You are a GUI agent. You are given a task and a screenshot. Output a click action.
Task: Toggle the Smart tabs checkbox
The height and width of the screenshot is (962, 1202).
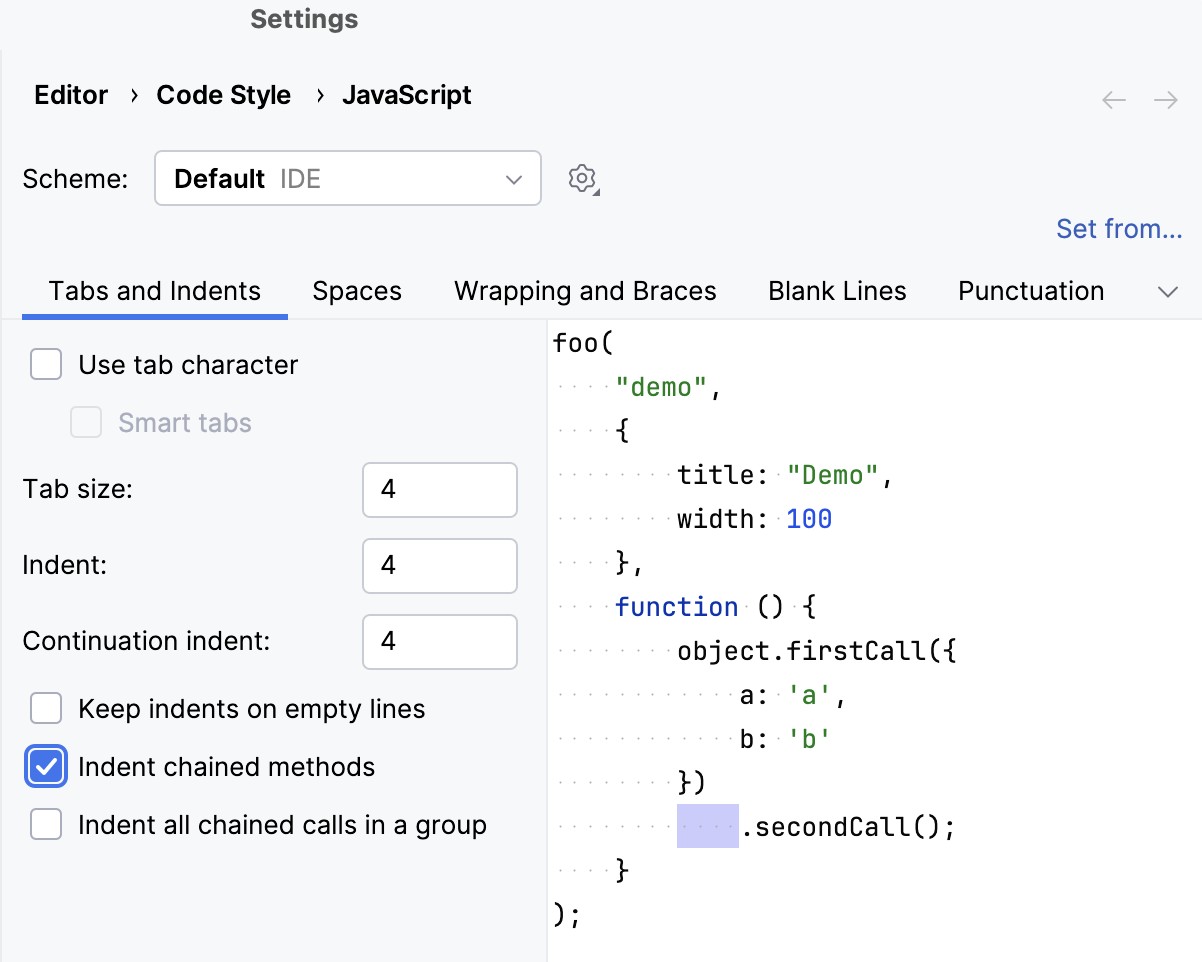(86, 422)
